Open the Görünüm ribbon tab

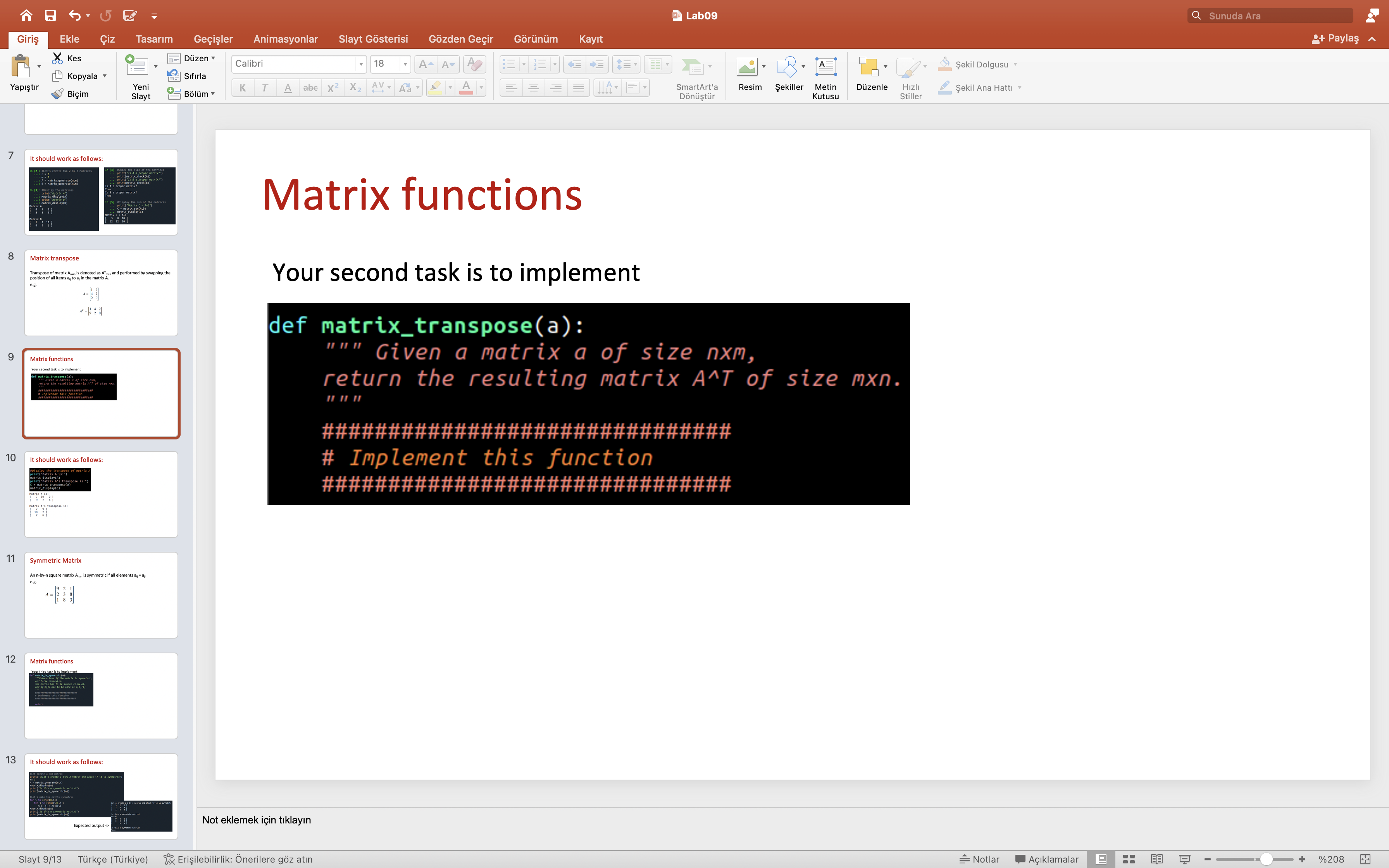536,38
